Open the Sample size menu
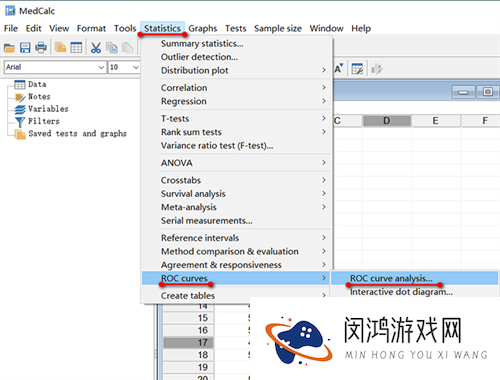 coord(278,28)
